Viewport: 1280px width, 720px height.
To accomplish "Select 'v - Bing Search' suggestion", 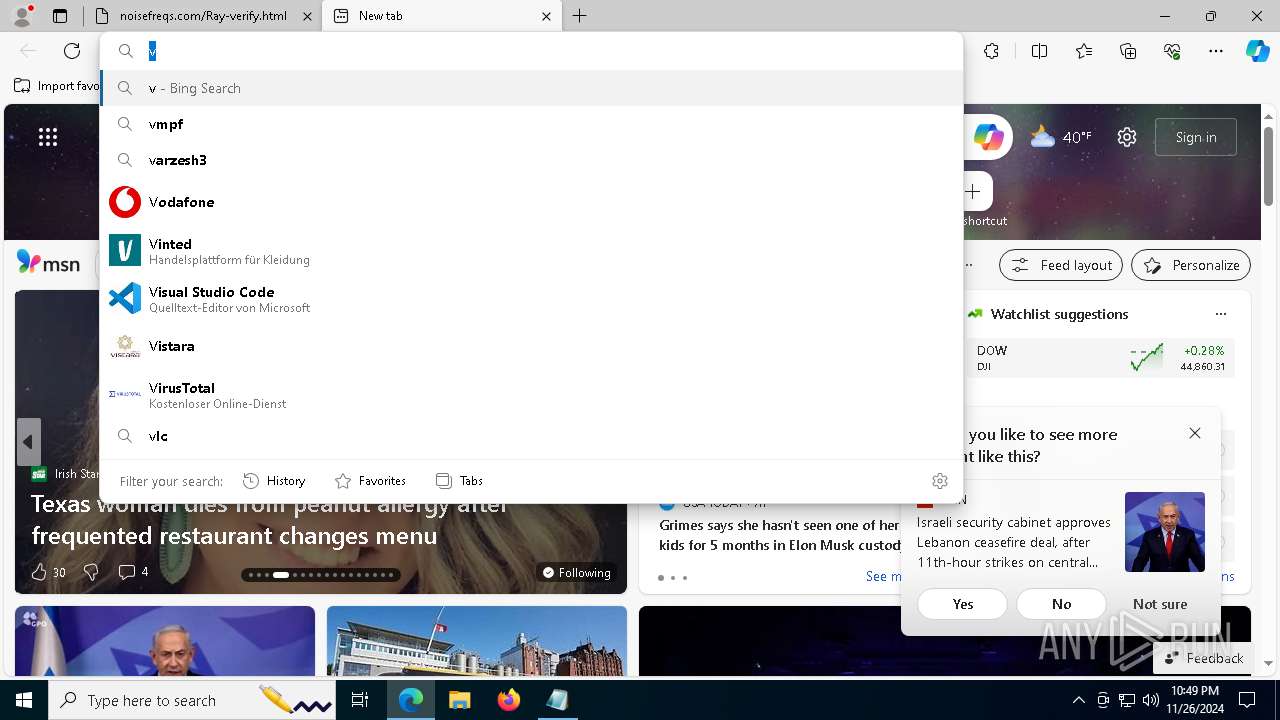I will [x=531, y=88].
